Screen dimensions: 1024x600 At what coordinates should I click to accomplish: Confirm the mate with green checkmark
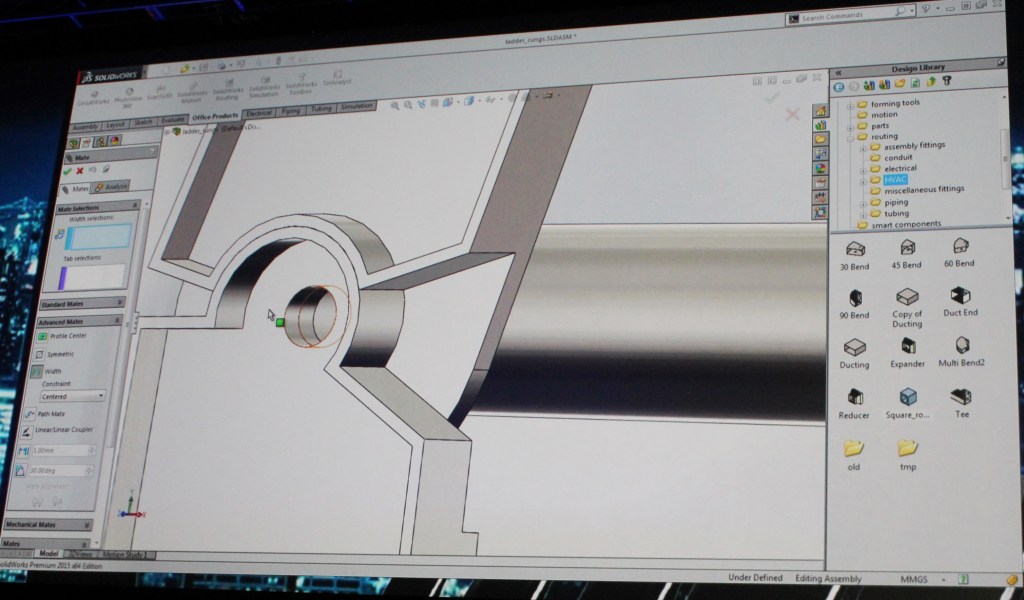[68, 171]
